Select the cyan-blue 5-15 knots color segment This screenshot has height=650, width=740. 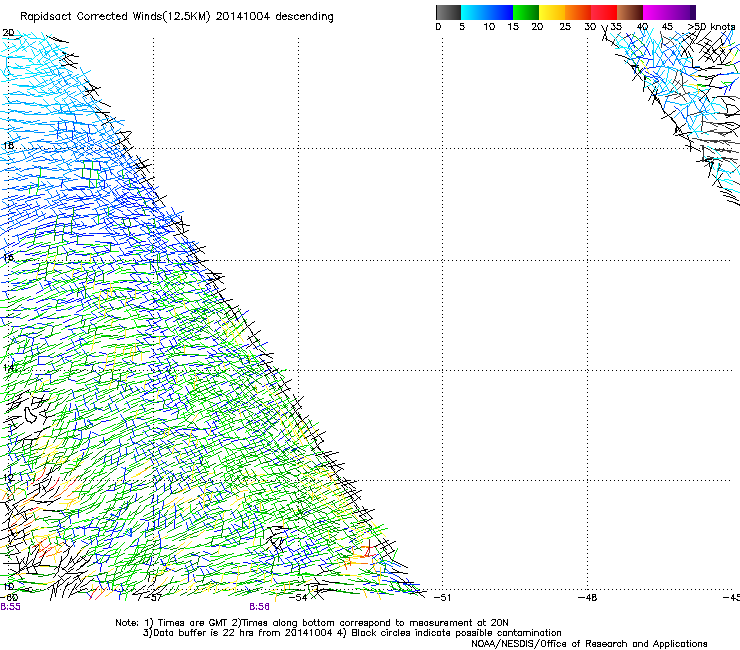[487, 12]
